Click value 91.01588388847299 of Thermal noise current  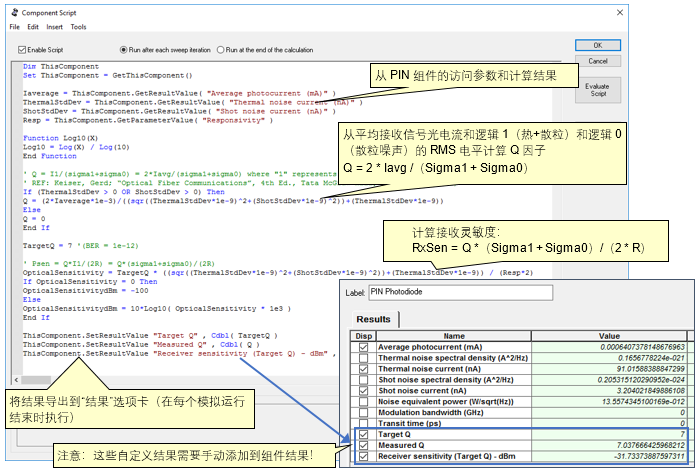[651, 369]
